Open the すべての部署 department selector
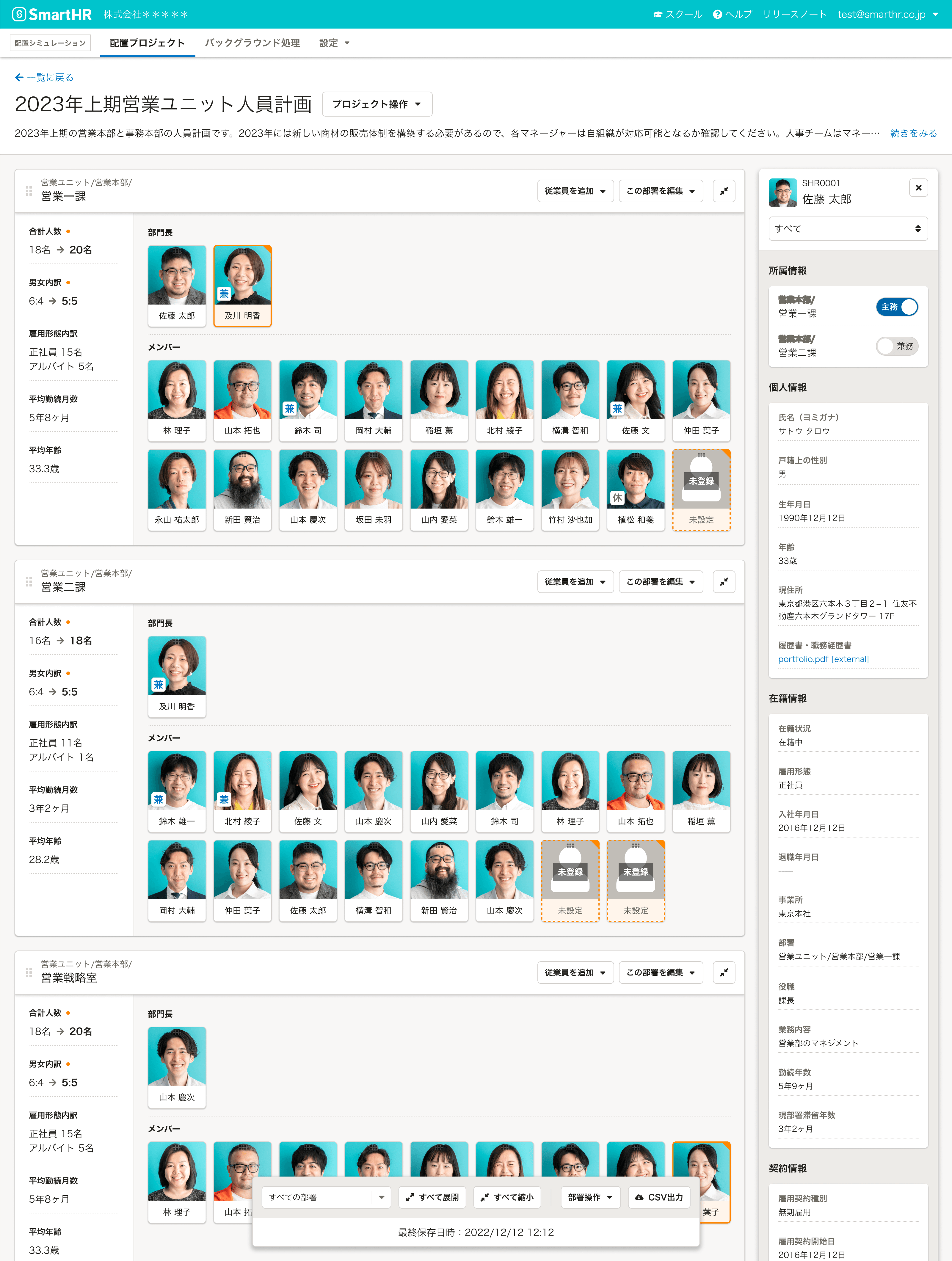 pos(325,1197)
